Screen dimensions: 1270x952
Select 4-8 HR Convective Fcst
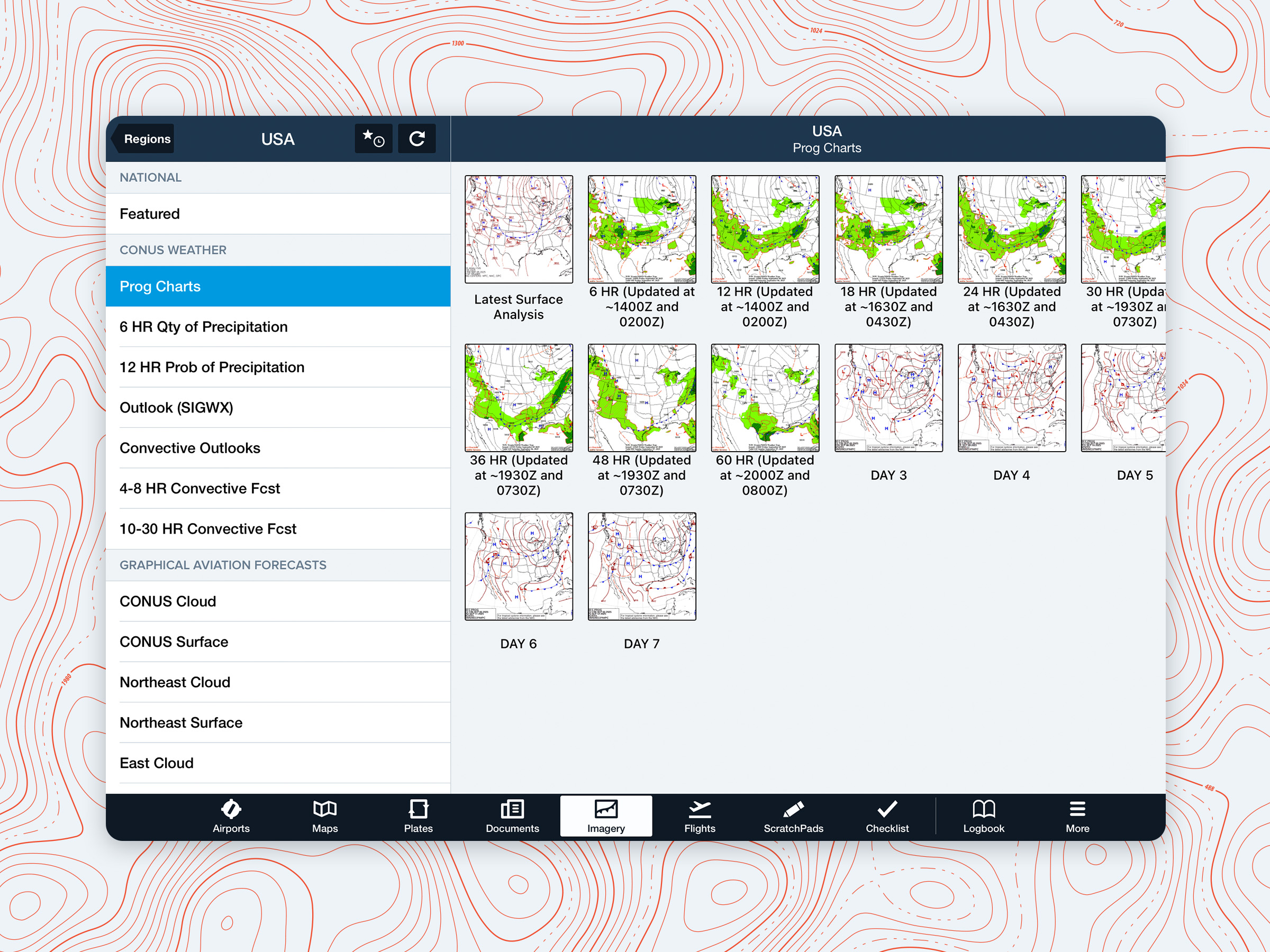[x=278, y=488]
